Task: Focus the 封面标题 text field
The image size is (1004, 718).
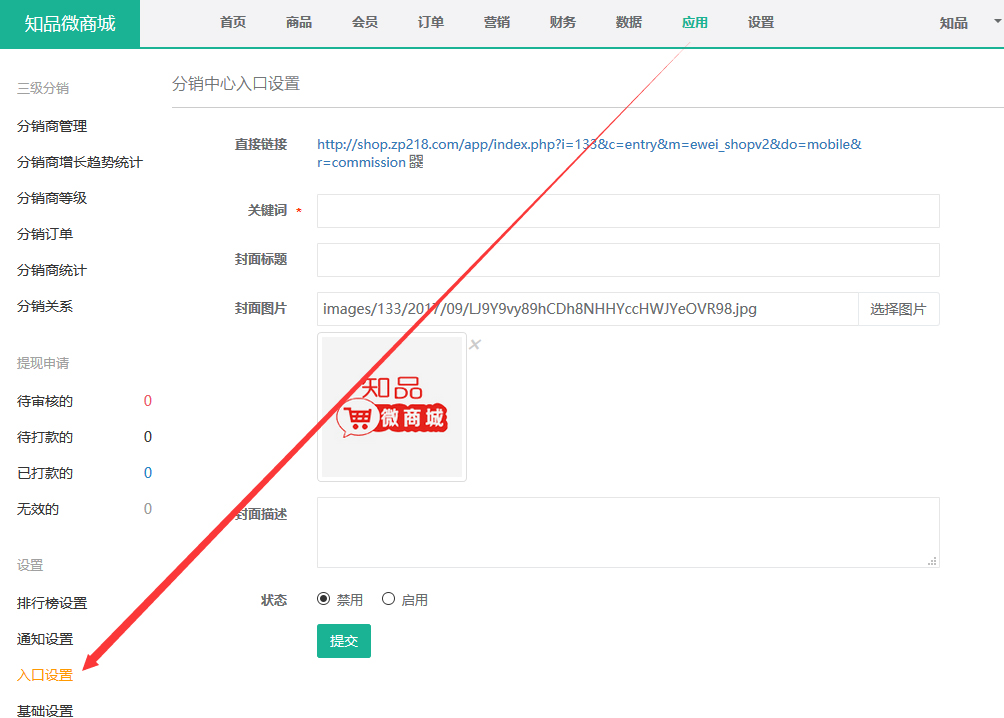Action: point(628,260)
